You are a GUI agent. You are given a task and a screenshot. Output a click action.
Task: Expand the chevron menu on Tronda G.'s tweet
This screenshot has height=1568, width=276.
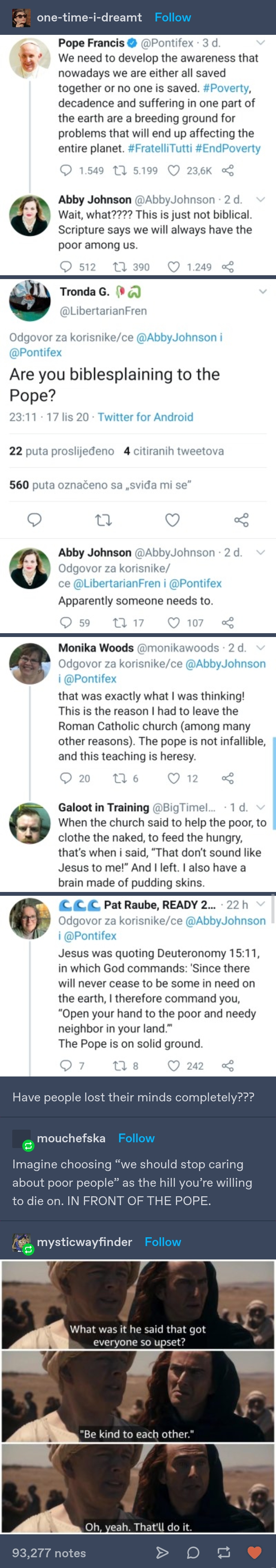pyautogui.click(x=263, y=292)
